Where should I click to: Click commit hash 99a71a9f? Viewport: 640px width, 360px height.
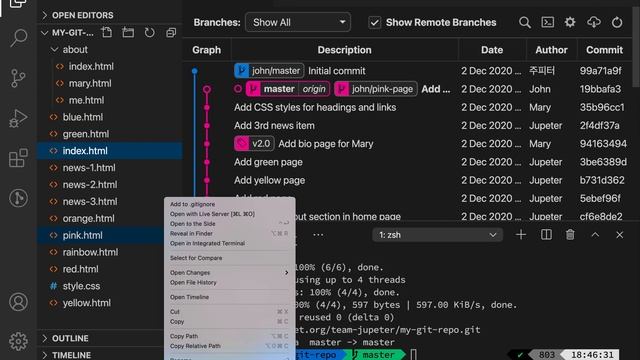tap(600, 71)
